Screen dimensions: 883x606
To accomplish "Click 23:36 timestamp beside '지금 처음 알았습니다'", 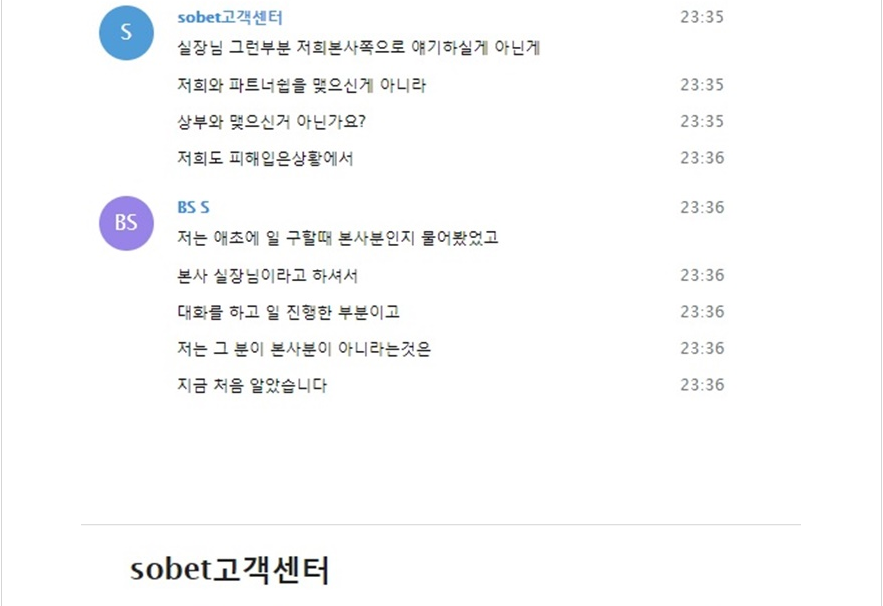I will point(702,385).
